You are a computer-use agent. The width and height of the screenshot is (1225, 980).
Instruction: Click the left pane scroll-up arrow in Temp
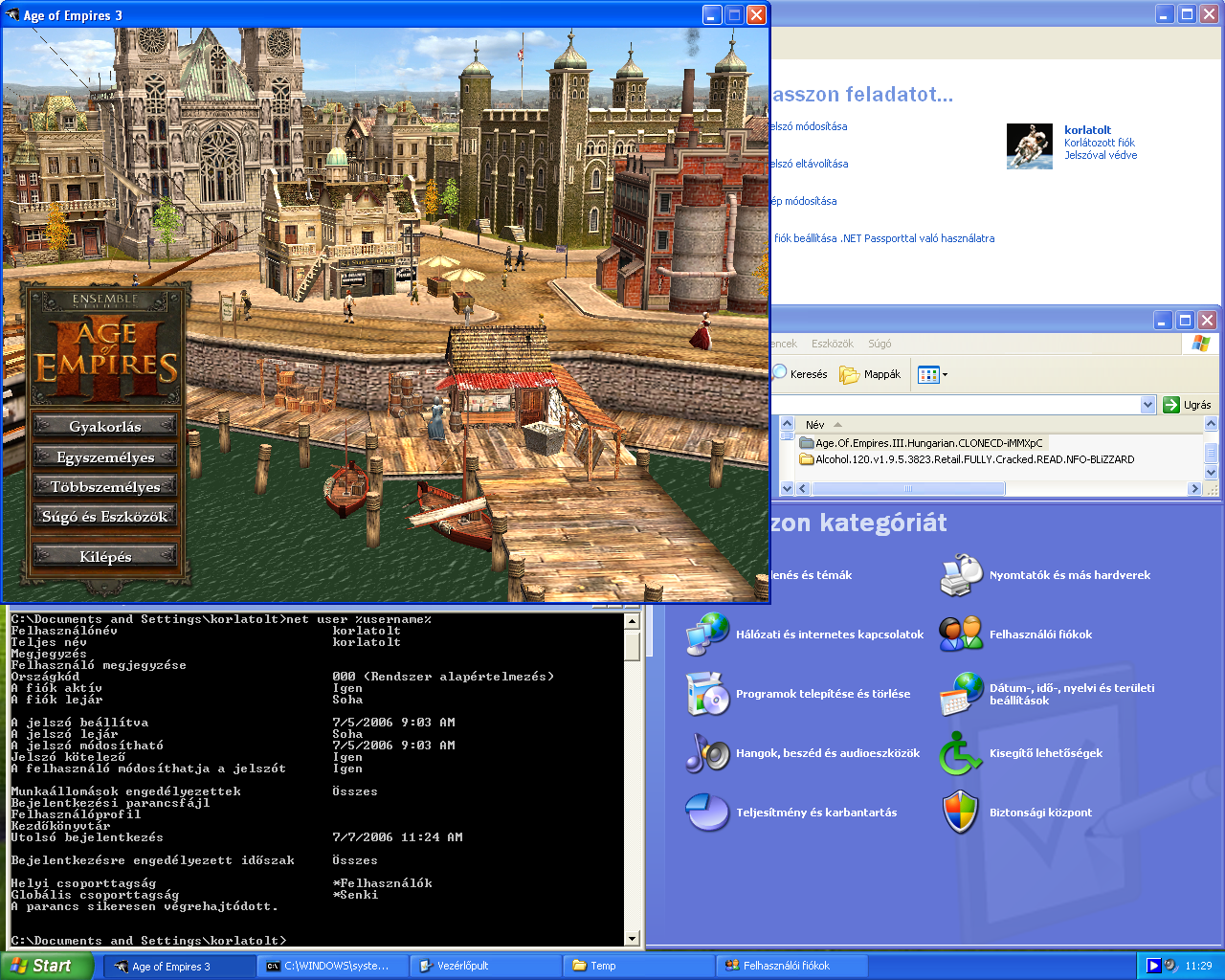pyautogui.click(x=787, y=424)
